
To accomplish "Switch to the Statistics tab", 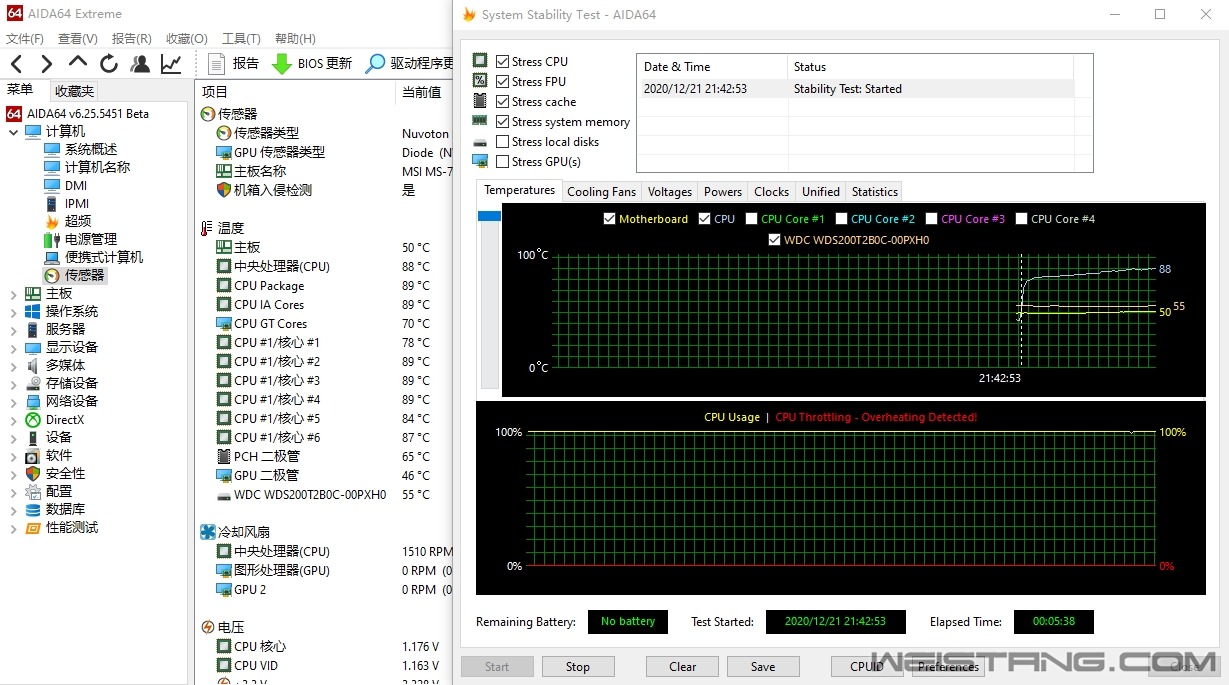I will coord(875,191).
